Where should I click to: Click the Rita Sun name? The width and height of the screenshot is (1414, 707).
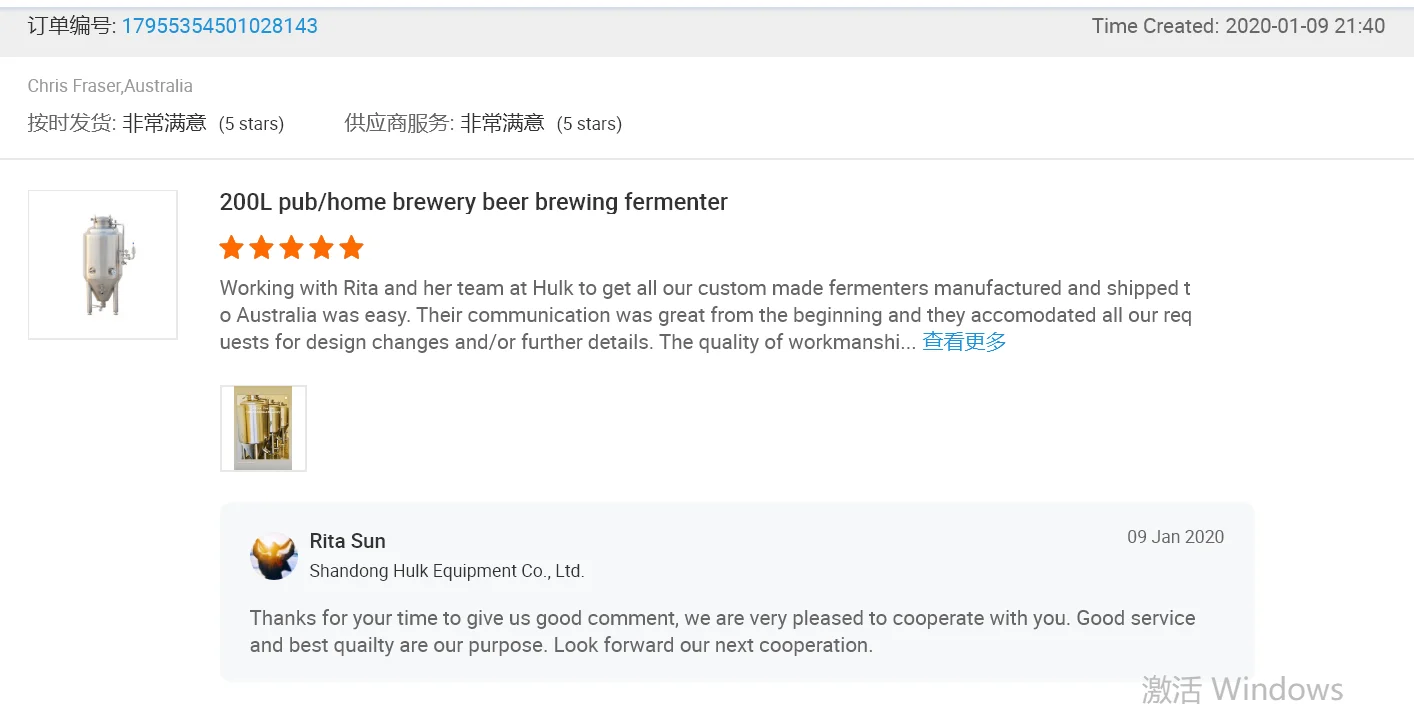click(347, 541)
